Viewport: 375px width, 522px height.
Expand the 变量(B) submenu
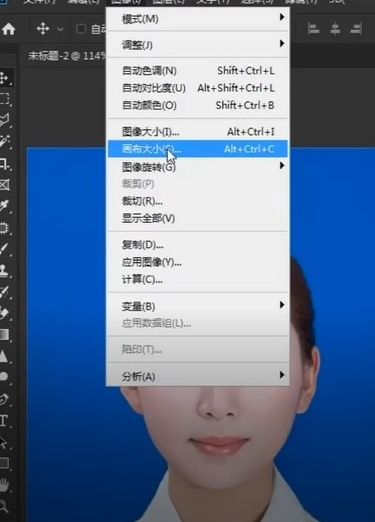click(198, 306)
